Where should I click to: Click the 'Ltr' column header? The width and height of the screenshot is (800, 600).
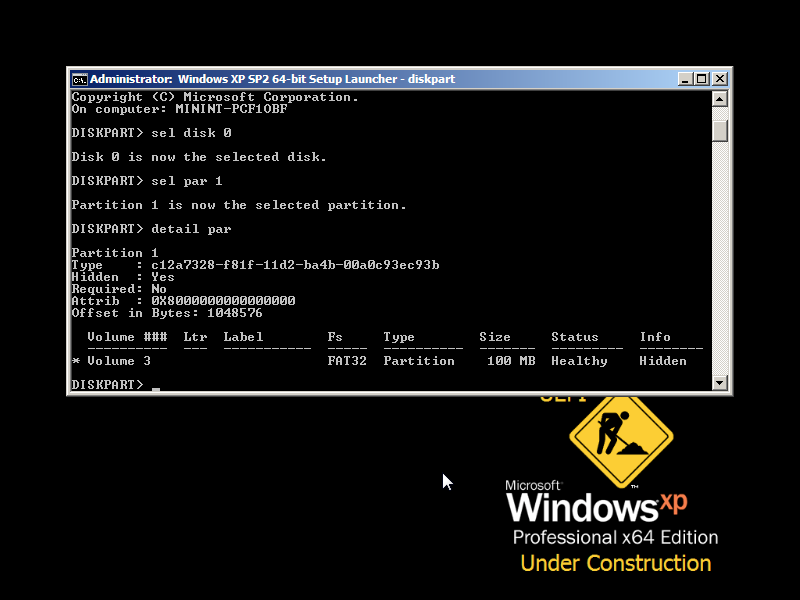tap(195, 337)
